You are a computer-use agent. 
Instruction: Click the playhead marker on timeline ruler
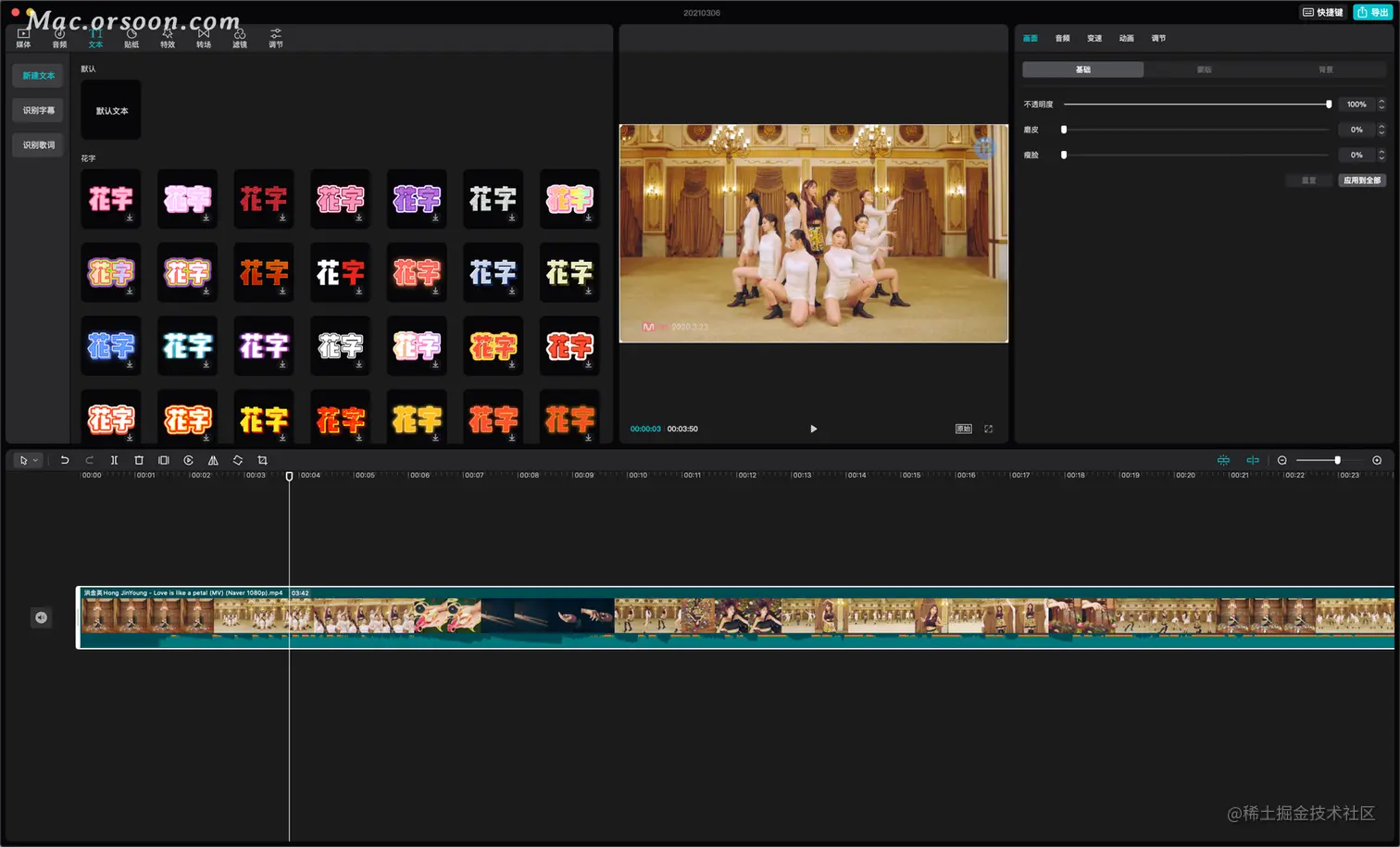coord(289,476)
